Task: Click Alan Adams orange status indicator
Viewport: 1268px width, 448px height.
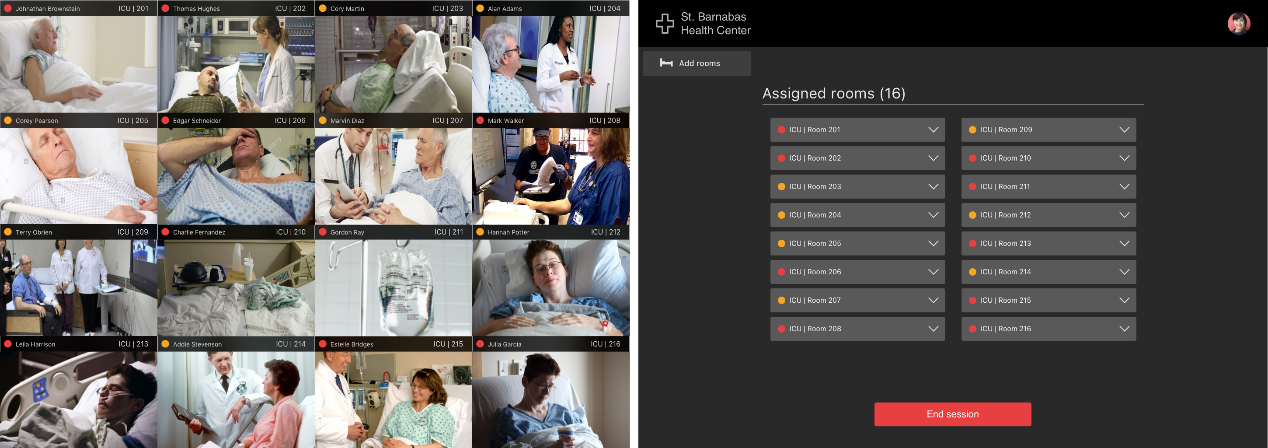Action: (480, 8)
